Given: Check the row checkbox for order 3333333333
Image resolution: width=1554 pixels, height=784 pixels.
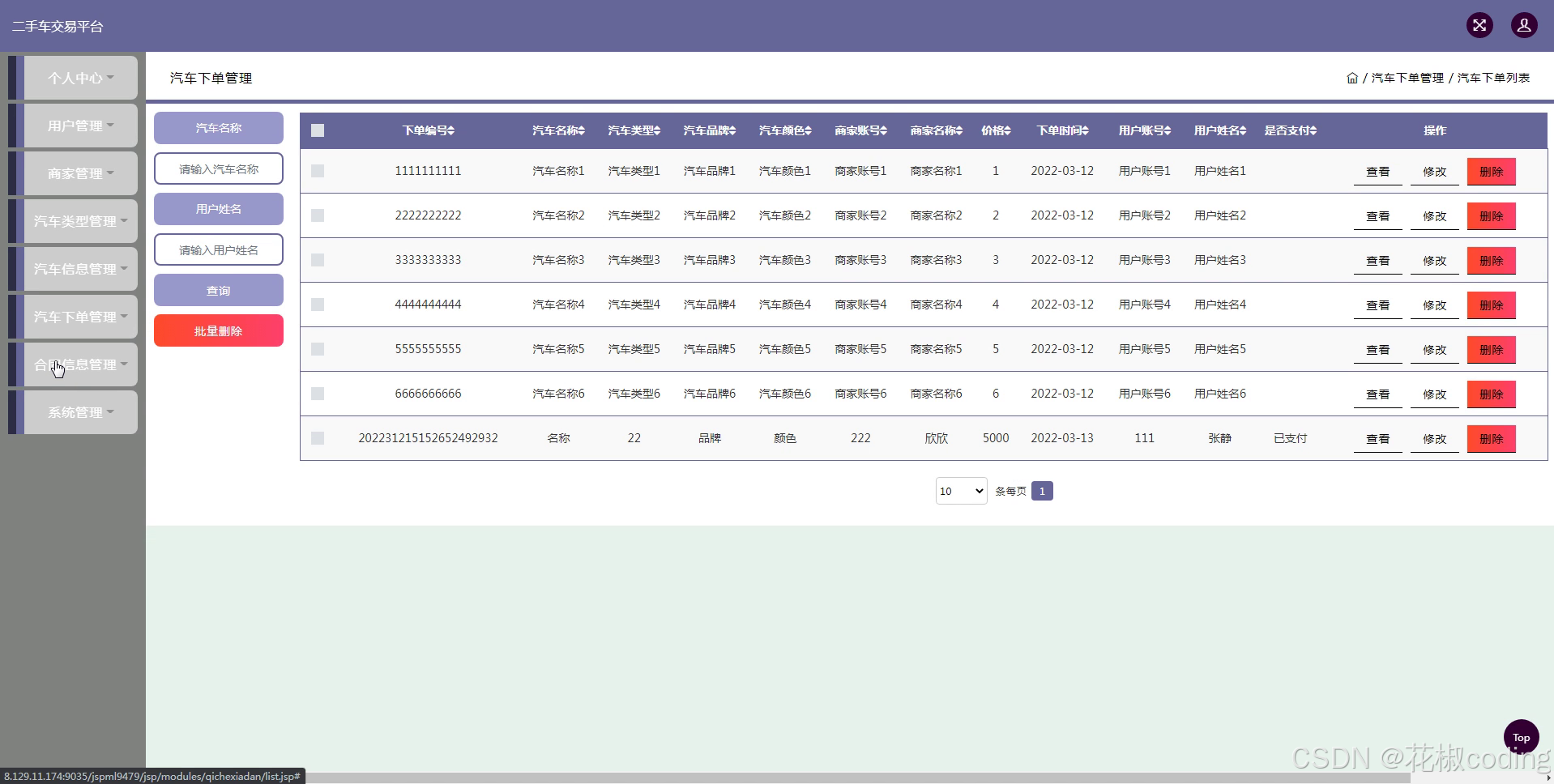Looking at the screenshot, I should [x=318, y=260].
